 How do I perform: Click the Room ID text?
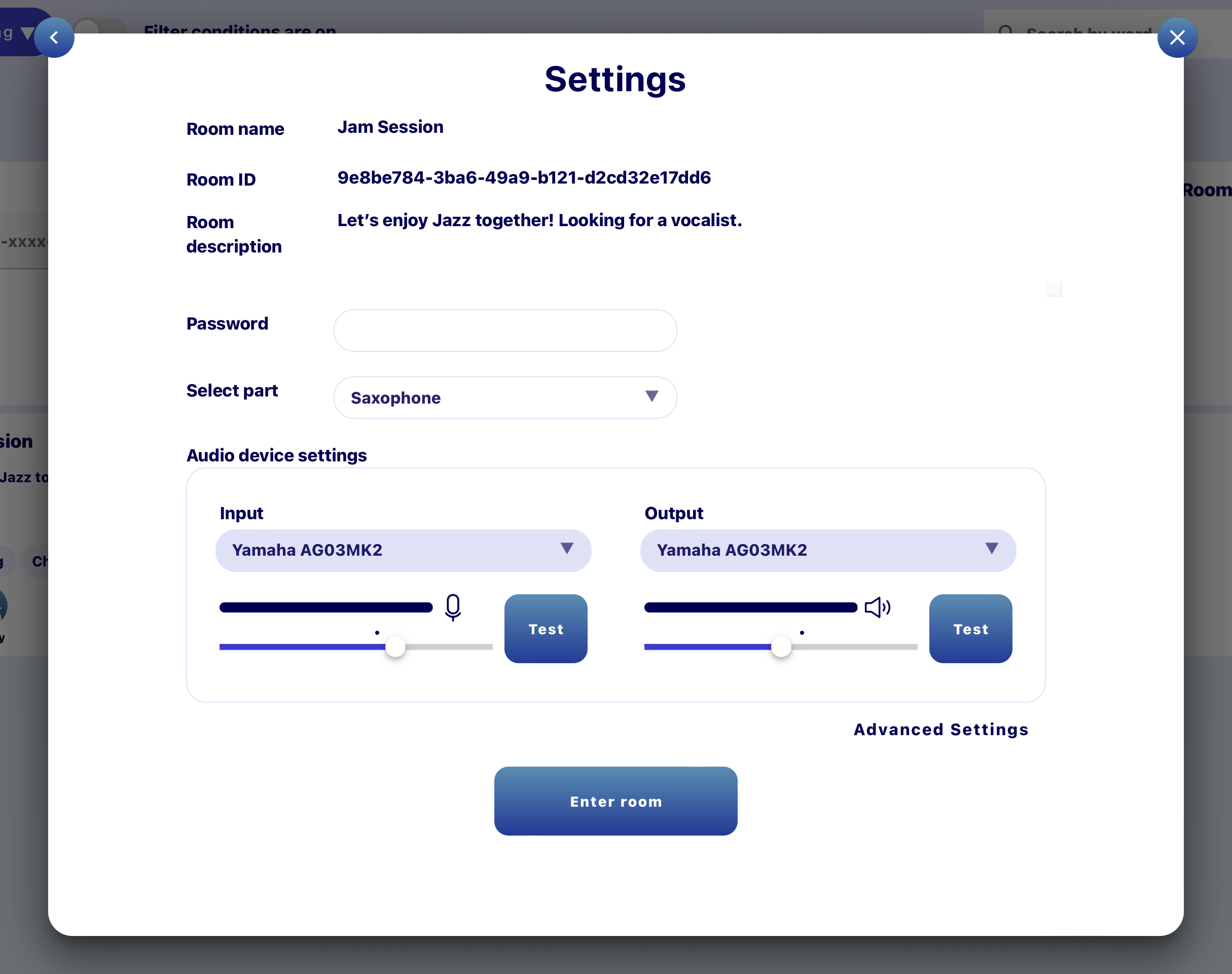[x=523, y=178]
